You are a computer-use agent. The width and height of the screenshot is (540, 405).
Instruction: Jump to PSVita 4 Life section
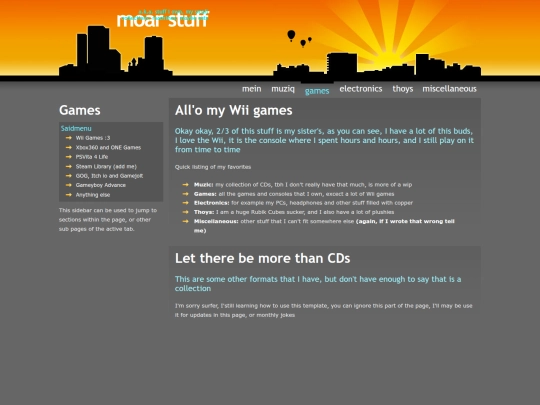pos(92,157)
